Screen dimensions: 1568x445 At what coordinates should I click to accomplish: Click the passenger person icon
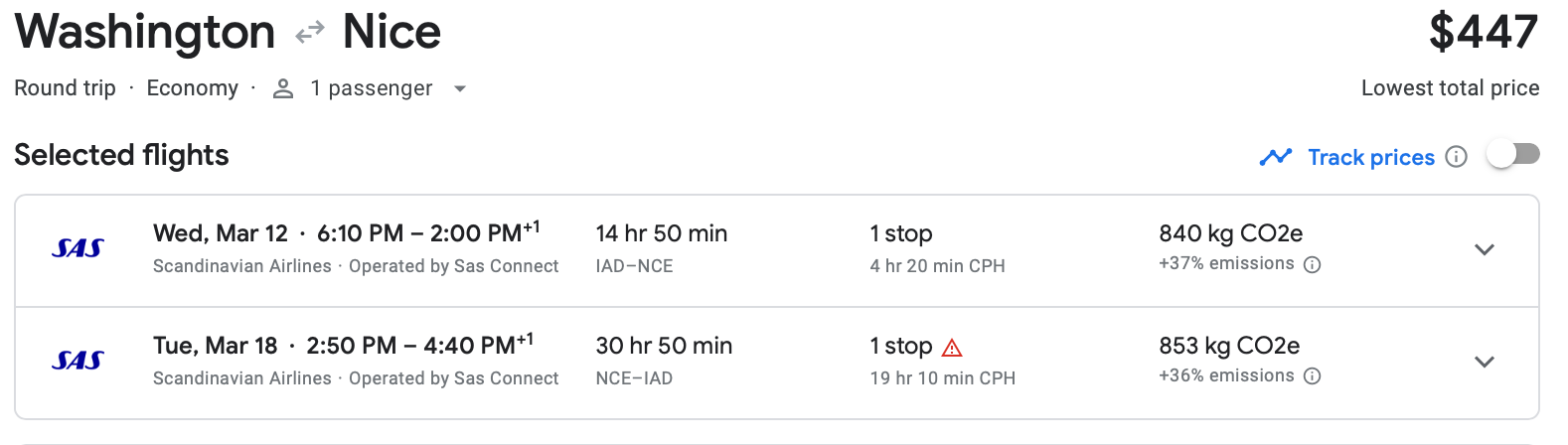coord(283,89)
